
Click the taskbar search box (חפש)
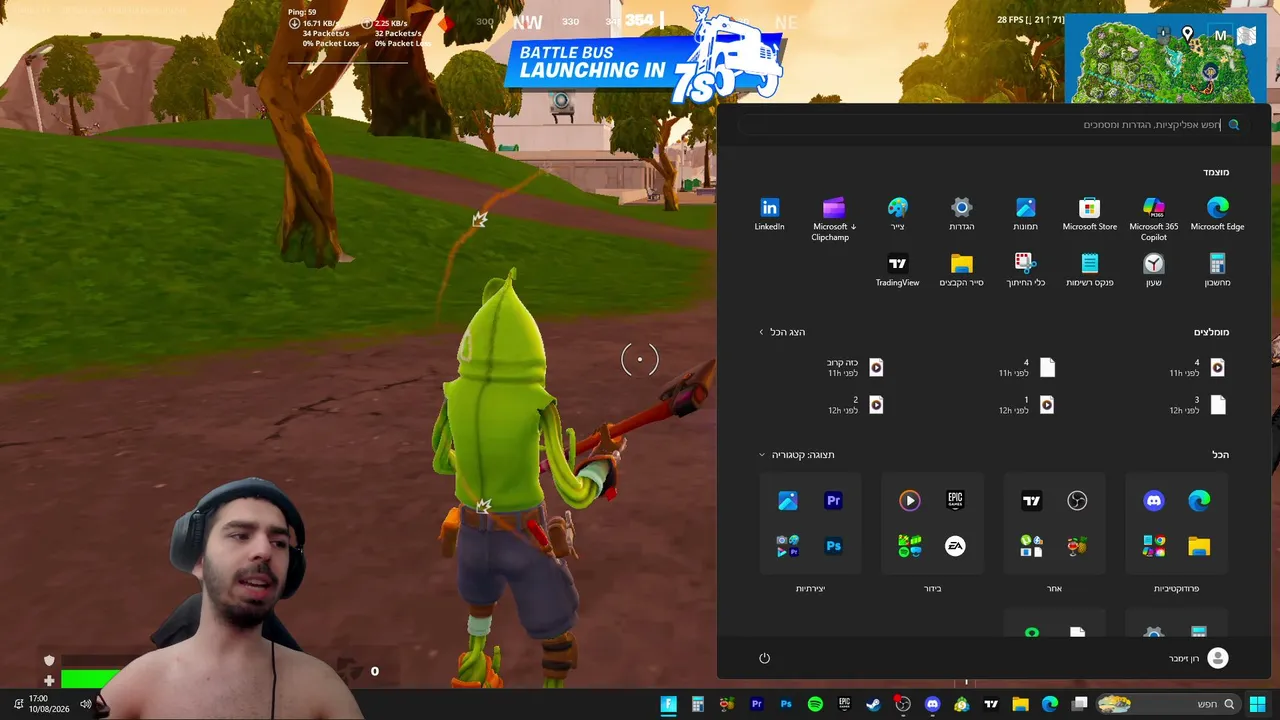click(1166, 704)
